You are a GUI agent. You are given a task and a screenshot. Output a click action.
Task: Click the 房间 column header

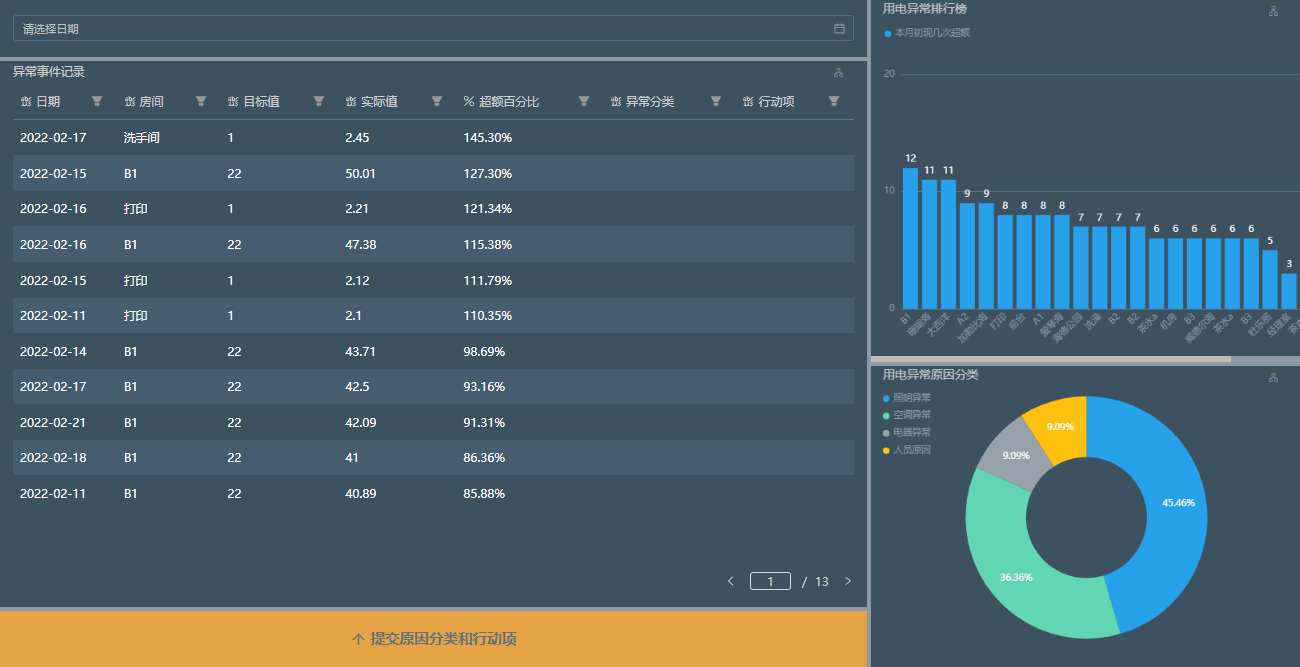click(x=150, y=102)
